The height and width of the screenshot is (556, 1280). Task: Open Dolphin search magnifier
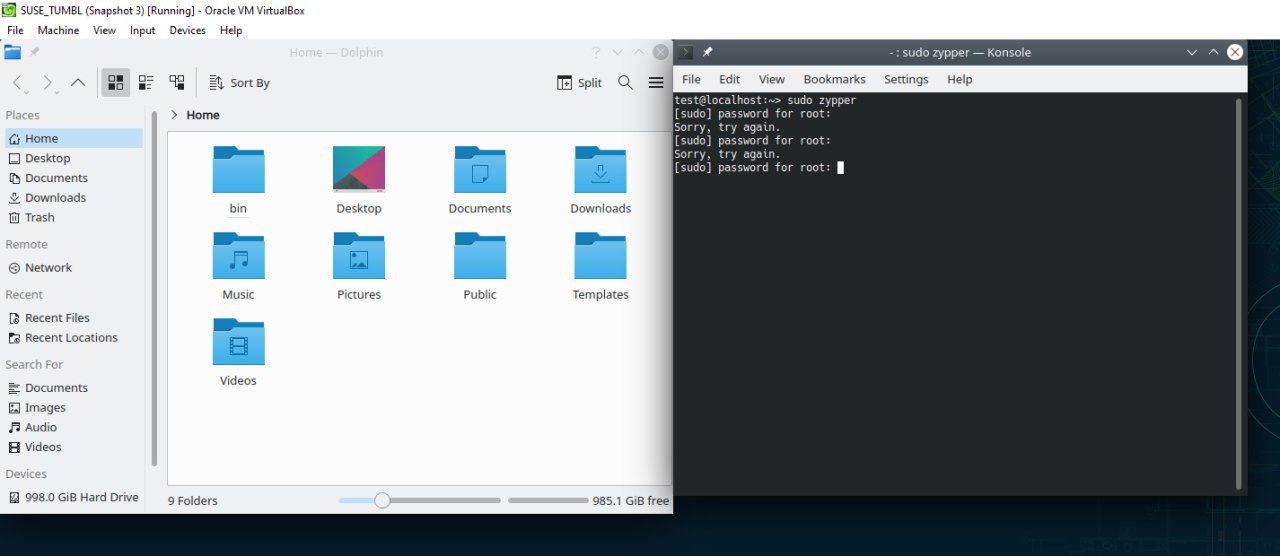pos(625,83)
